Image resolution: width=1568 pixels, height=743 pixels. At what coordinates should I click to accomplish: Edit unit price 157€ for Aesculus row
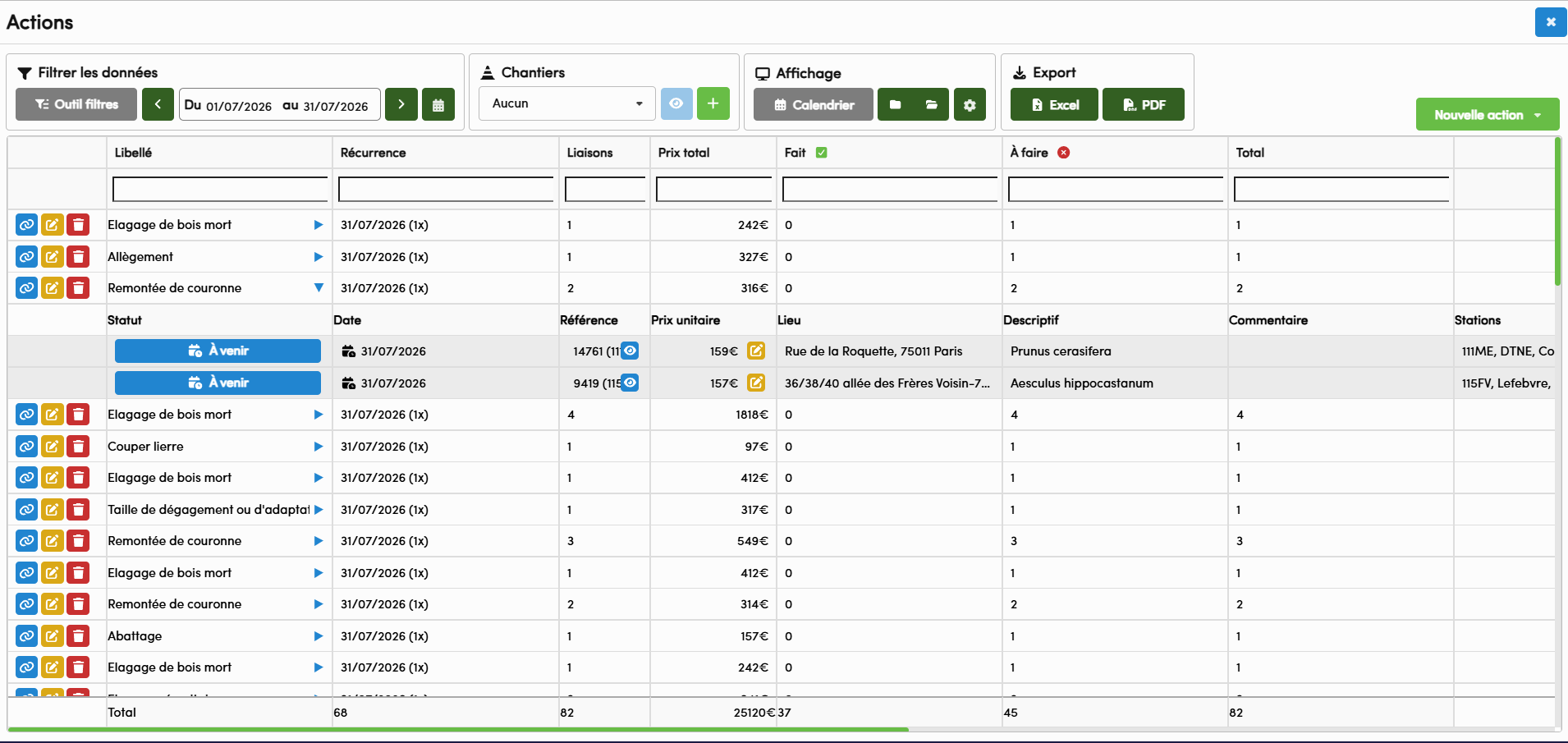point(756,383)
